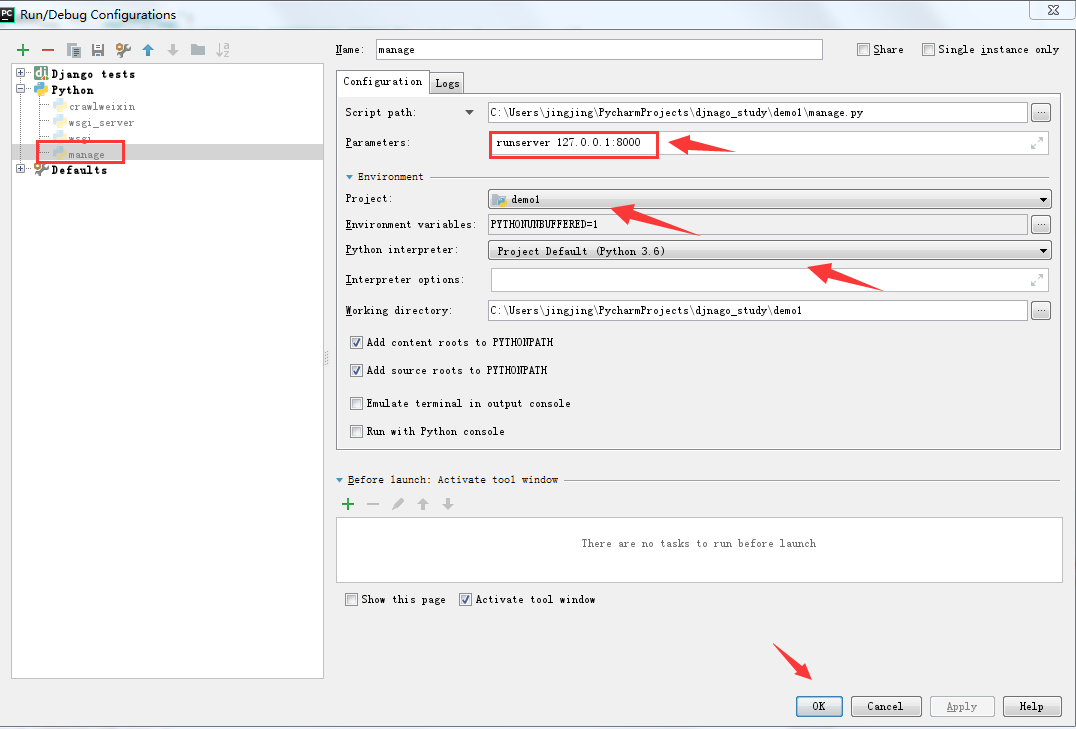Screen dimensions: 1076x729
Task: Check the Show this page option
Action: 351,599
